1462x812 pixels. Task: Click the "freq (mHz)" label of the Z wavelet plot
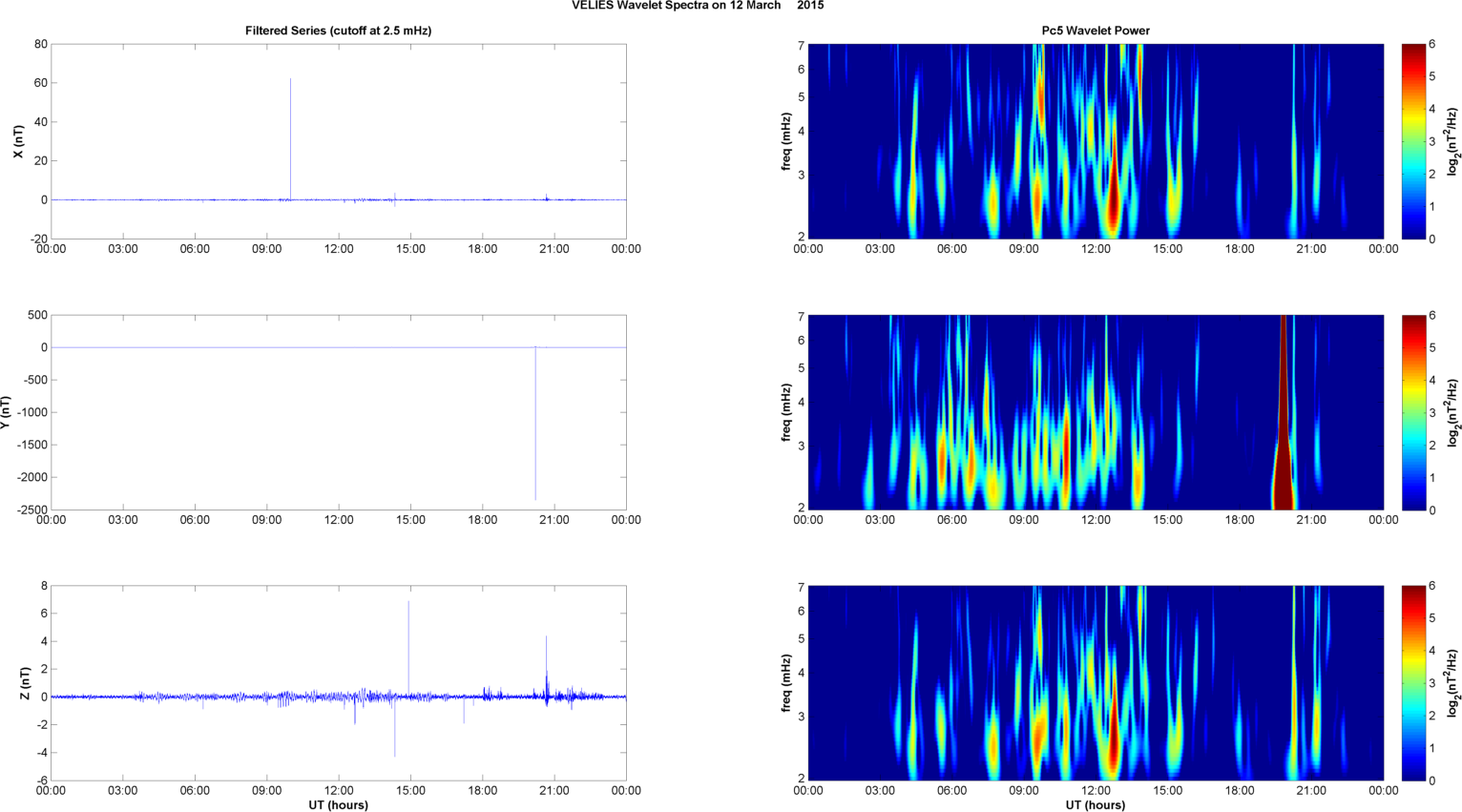tap(785, 683)
